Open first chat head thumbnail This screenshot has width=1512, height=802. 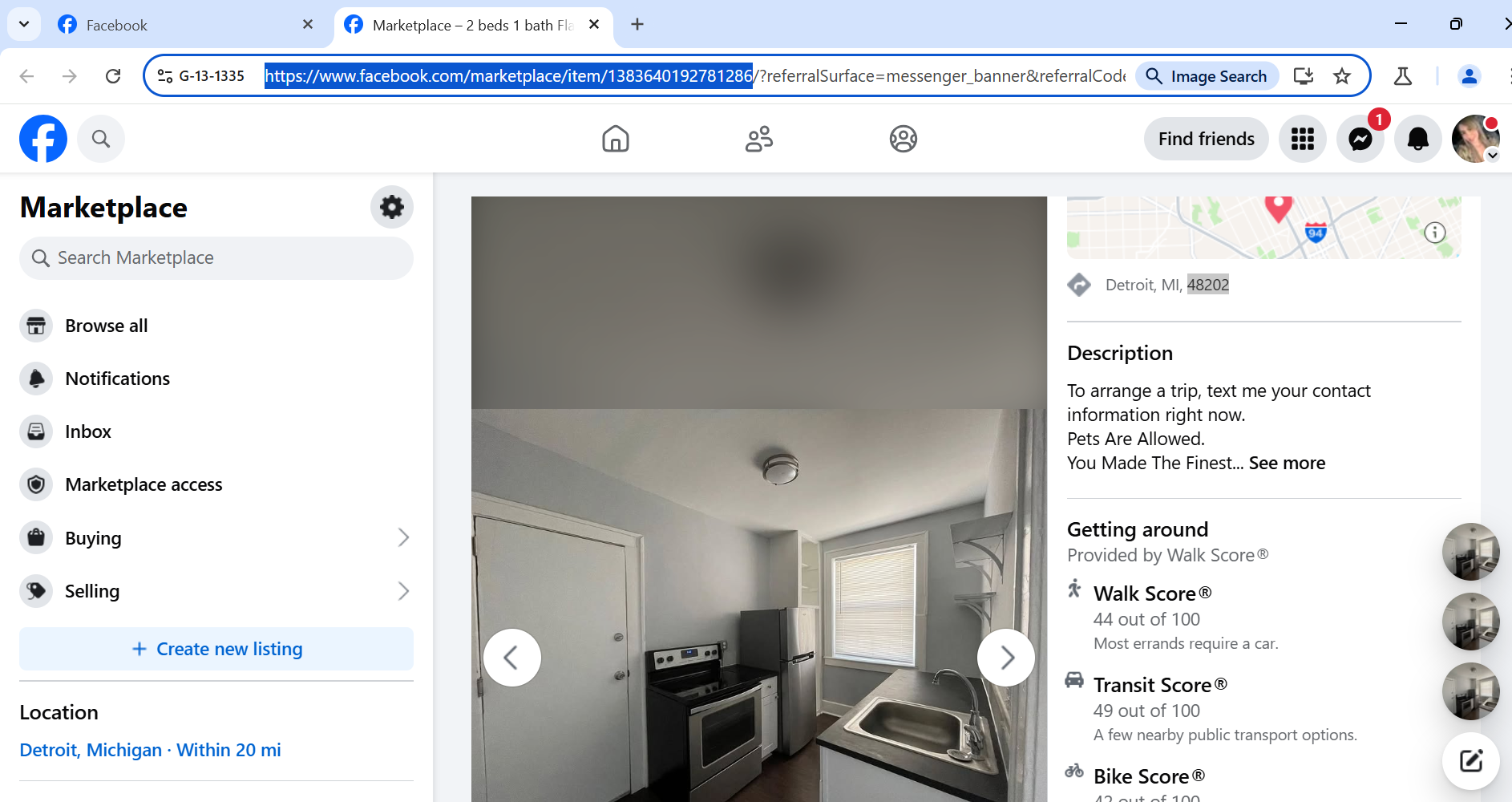pyautogui.click(x=1471, y=552)
